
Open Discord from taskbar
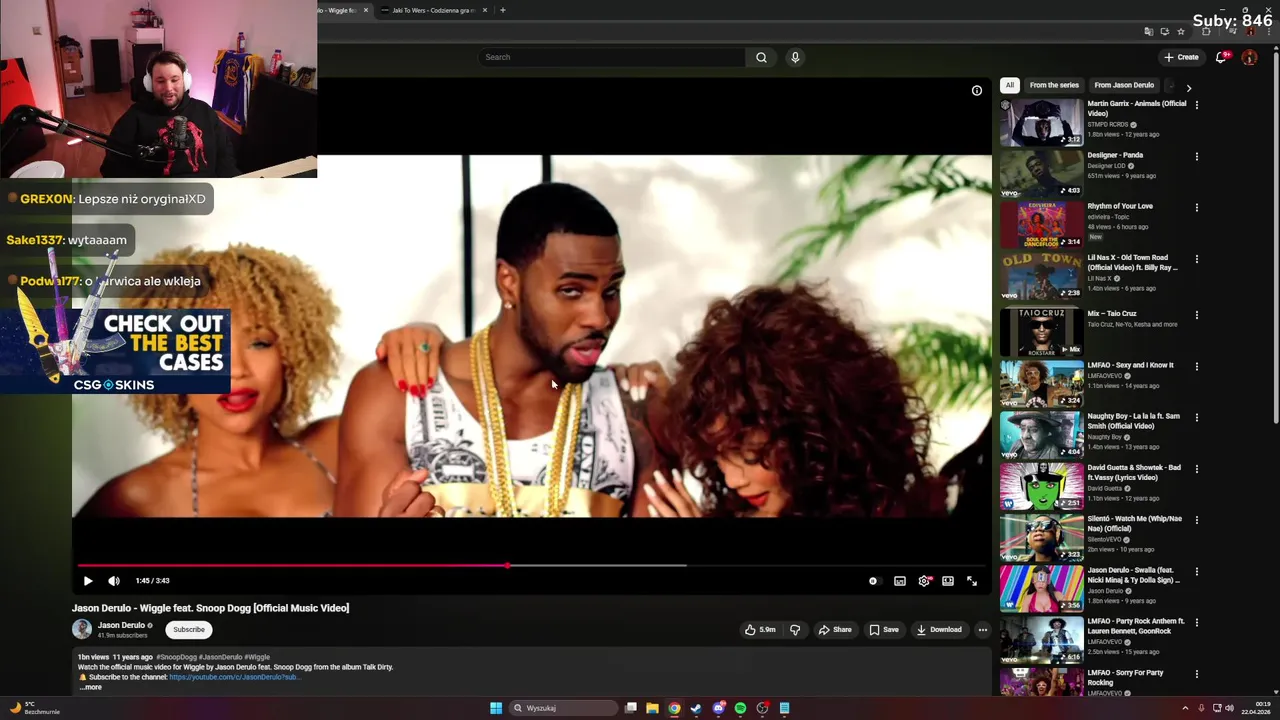[718, 708]
